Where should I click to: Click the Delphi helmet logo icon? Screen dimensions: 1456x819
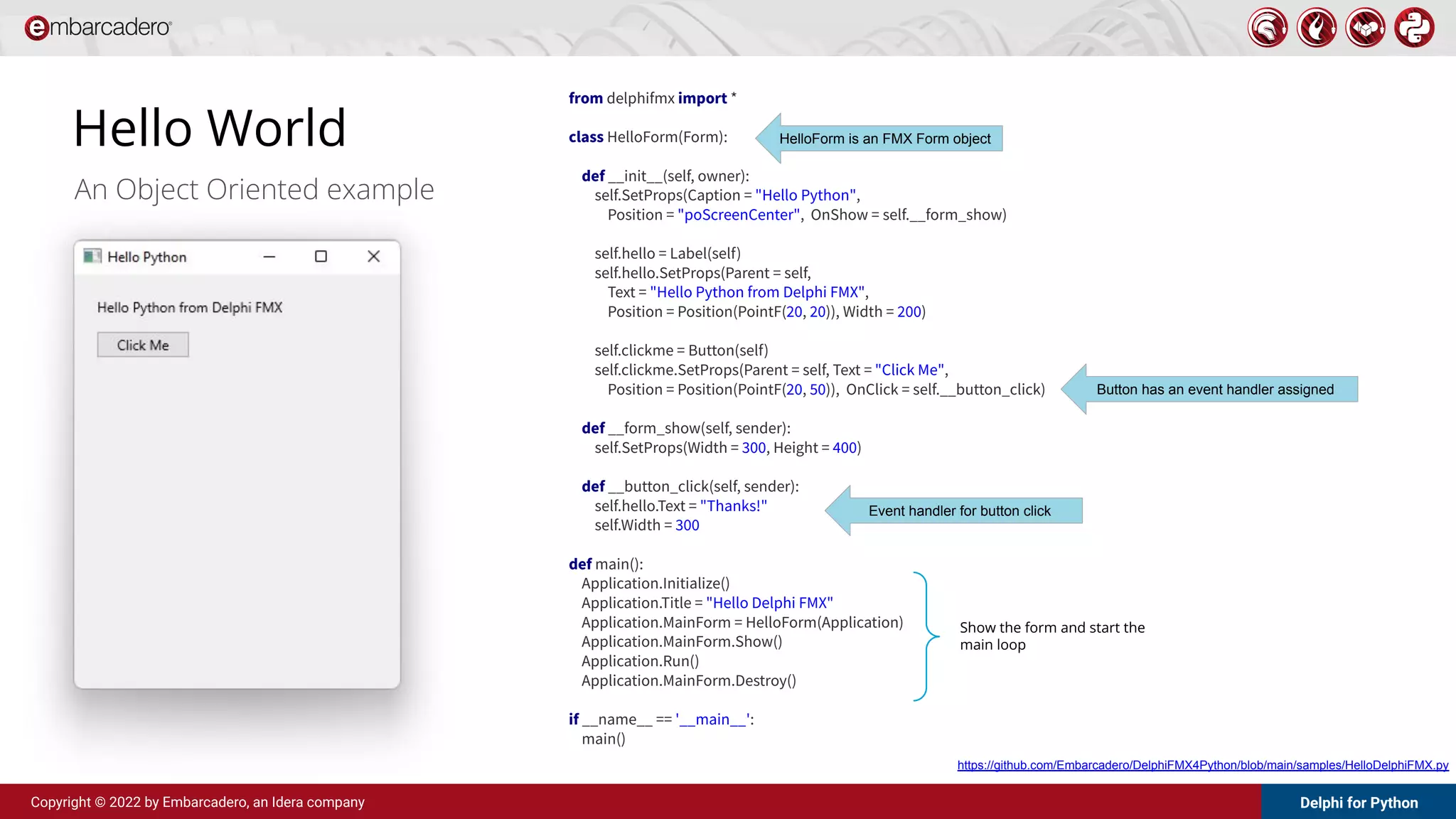(1267, 28)
